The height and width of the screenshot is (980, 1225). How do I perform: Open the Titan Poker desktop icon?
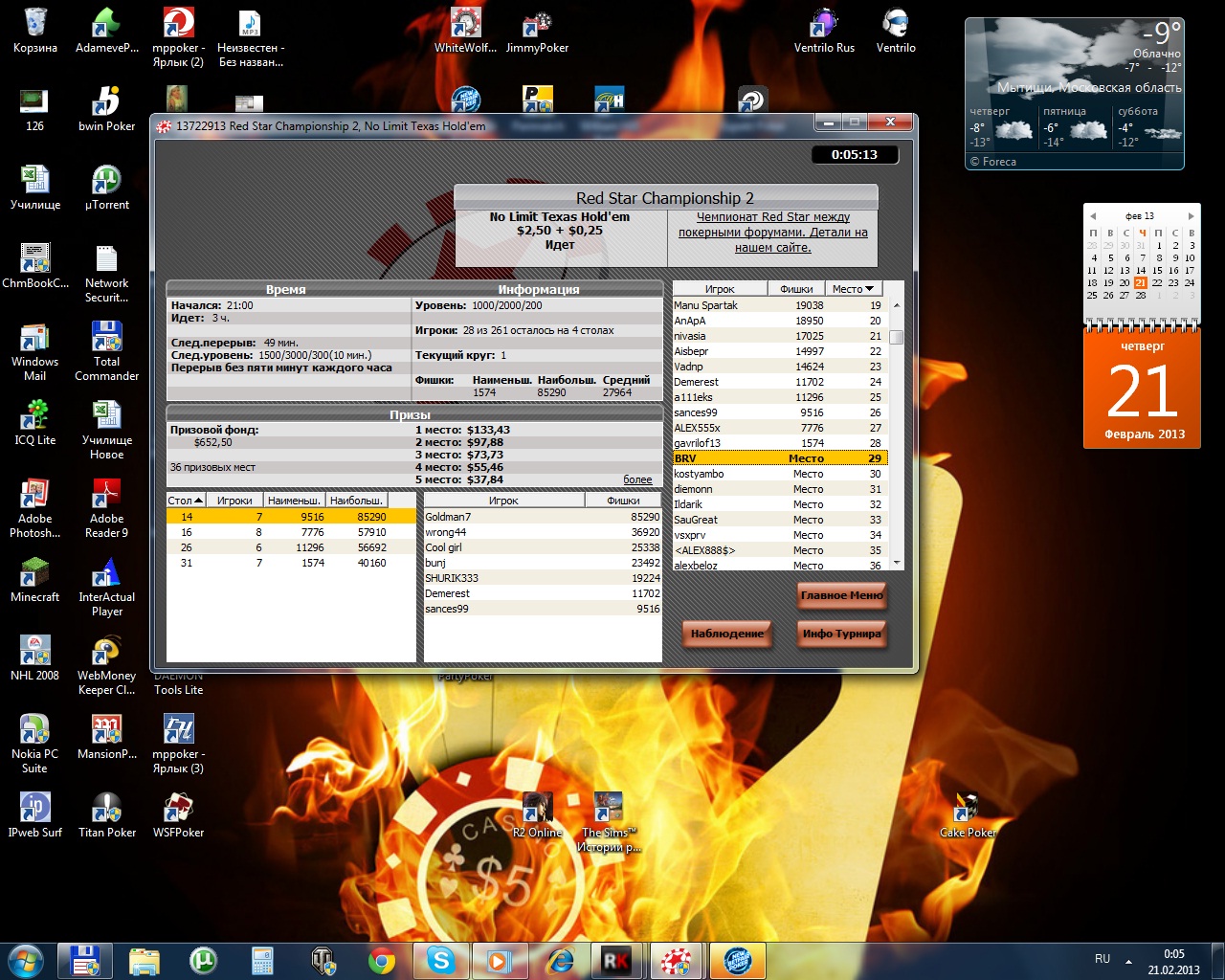point(106,815)
